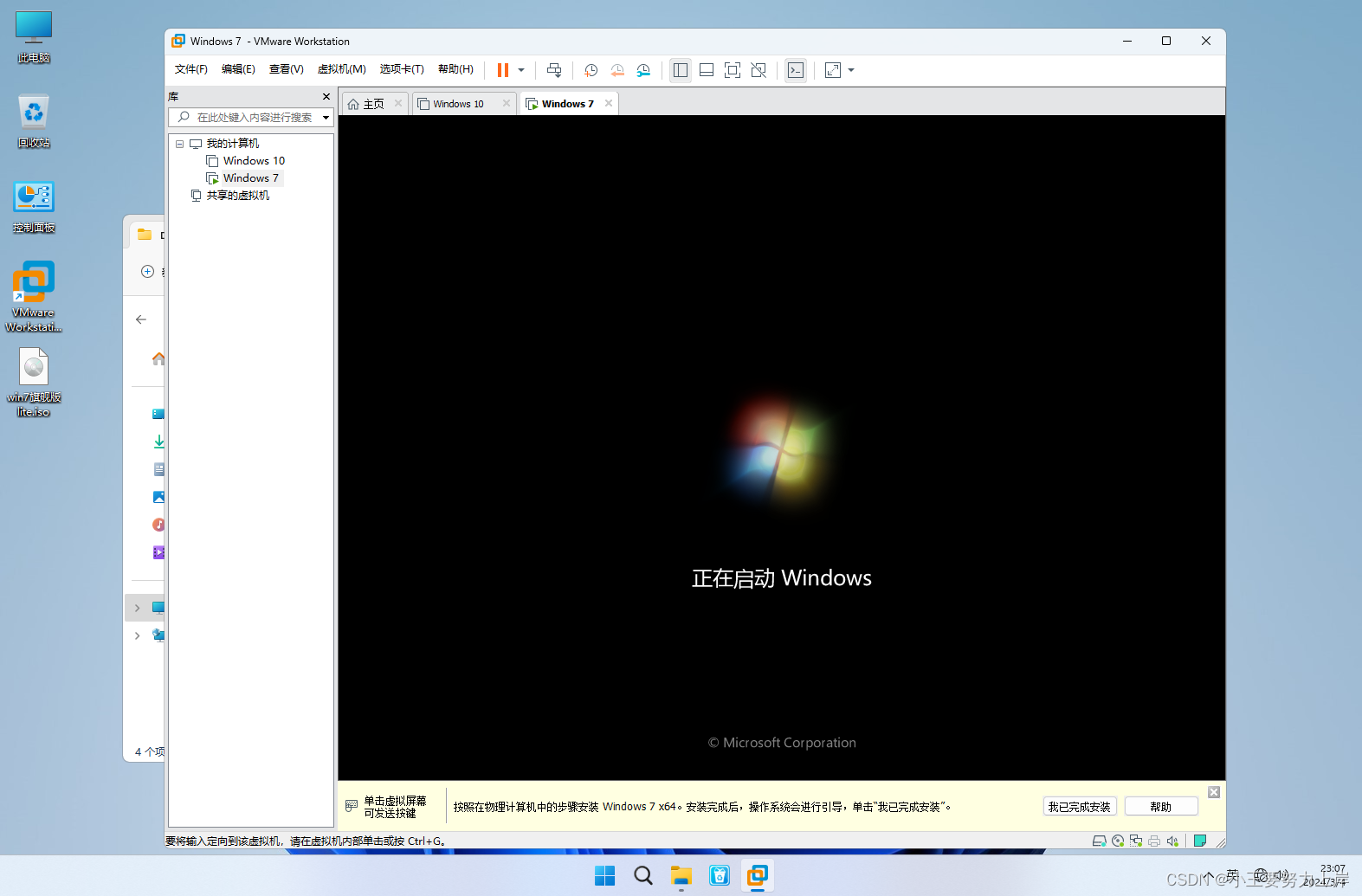The image size is (1362, 896).
Task: Expand the second chevron in Explorer sidebar
Action: pyautogui.click(x=137, y=635)
